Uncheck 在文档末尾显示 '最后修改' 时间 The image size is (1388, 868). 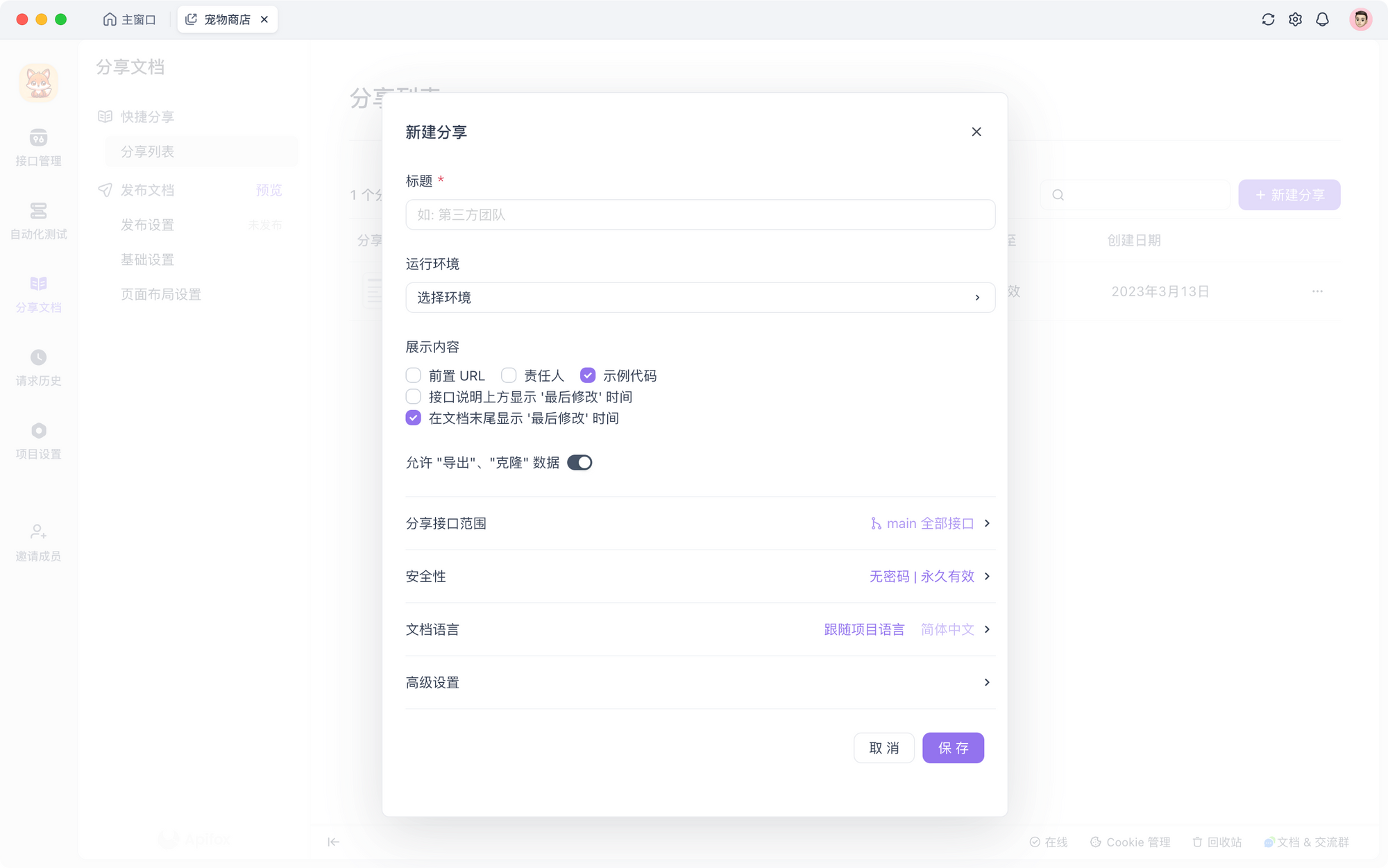[x=414, y=418]
